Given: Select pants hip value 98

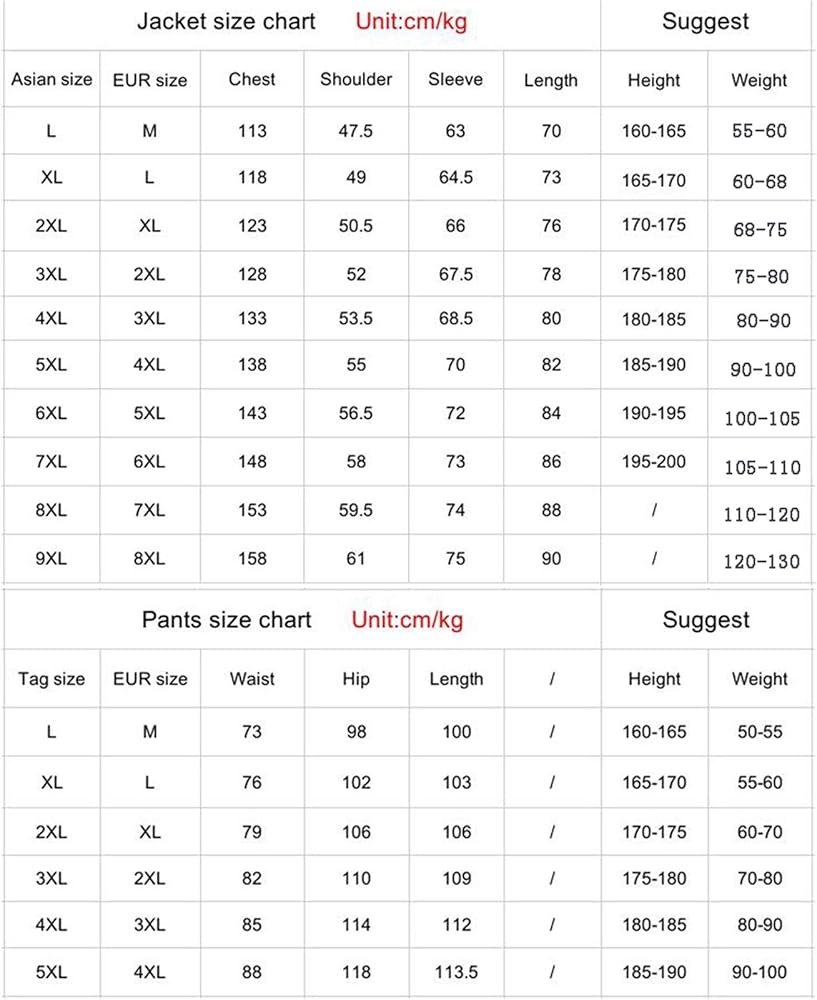Looking at the screenshot, I should 356,732.
